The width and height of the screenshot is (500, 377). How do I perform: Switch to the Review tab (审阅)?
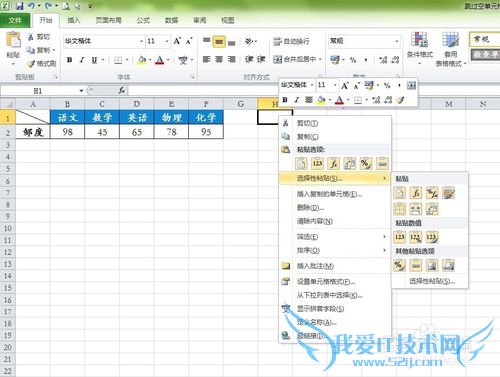[199, 20]
